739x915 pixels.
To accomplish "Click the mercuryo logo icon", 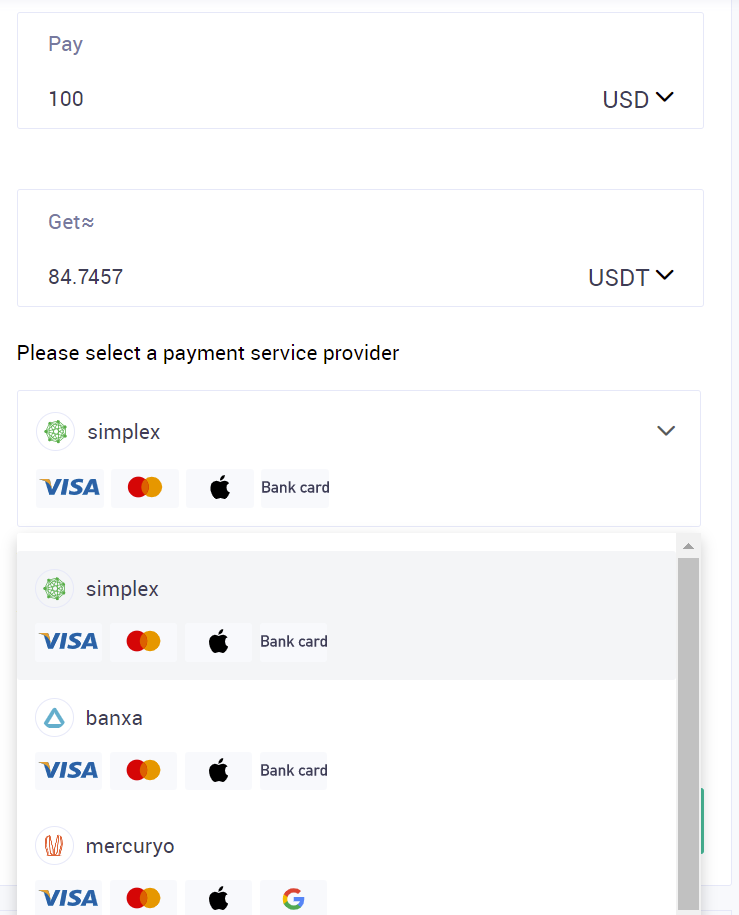I will point(54,846).
